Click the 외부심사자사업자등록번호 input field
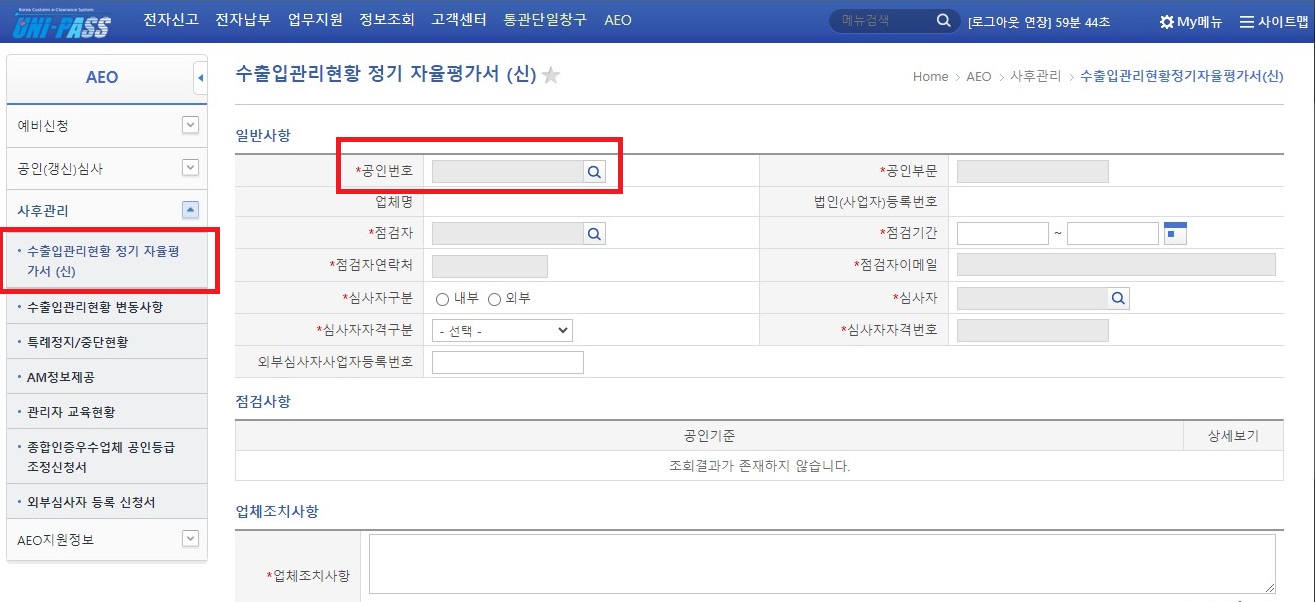Viewport: 1315px width, 602px height. [508, 362]
